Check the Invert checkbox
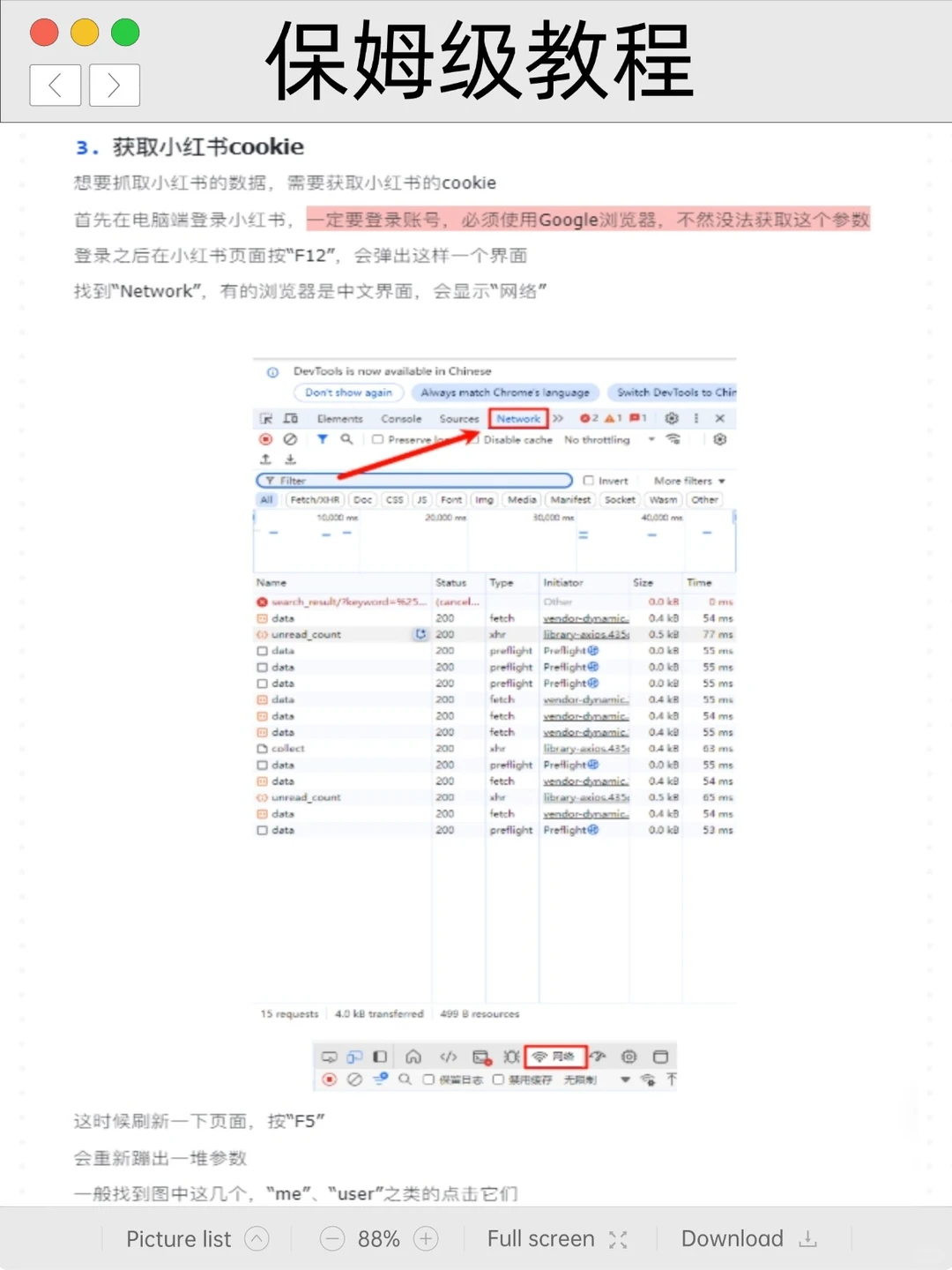952x1270 pixels. [x=589, y=481]
